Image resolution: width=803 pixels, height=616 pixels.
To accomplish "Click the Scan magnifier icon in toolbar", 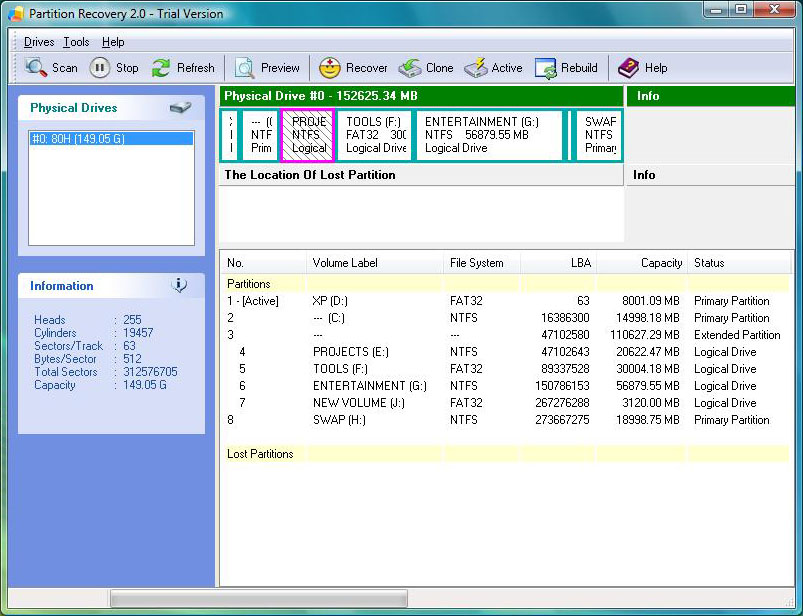I will click(x=37, y=68).
